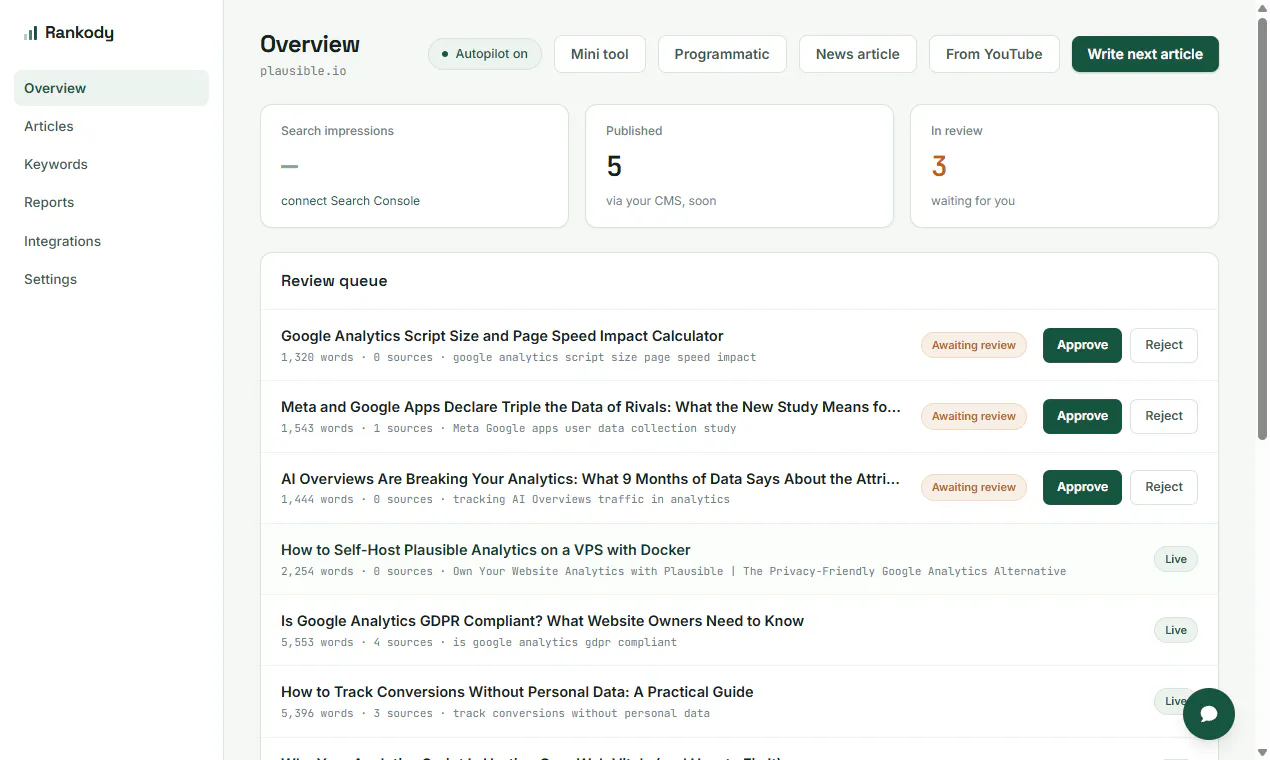Click Write next article button
Screen dimensions: 1270x760
(1145, 54)
